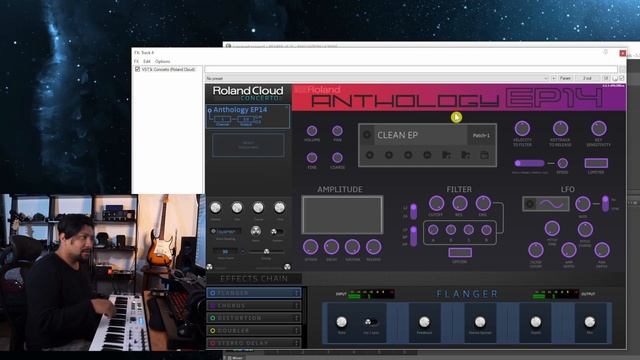Click the first white knob in Flanger panel

342,322
